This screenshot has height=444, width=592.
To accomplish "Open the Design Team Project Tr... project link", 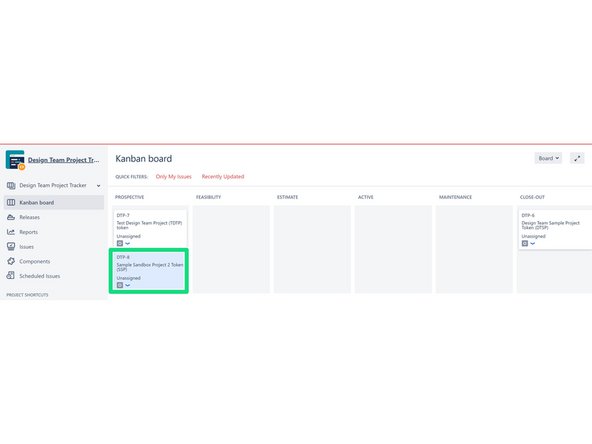I will click(x=63, y=160).
